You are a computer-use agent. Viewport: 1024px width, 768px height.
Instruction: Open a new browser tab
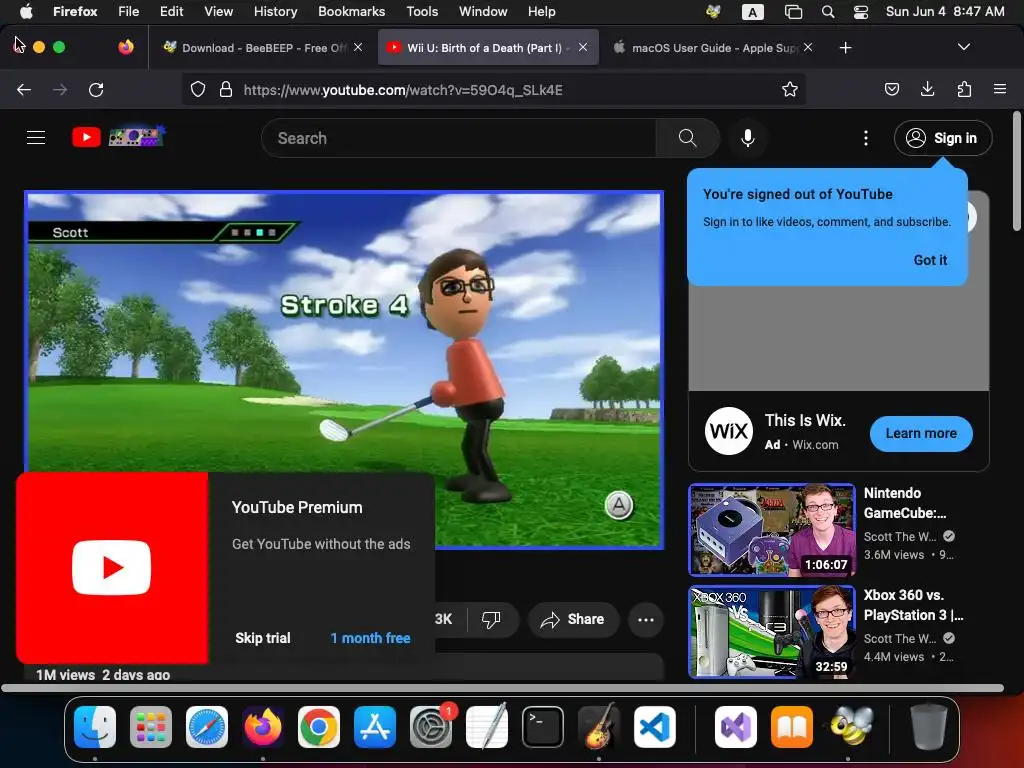tap(845, 48)
